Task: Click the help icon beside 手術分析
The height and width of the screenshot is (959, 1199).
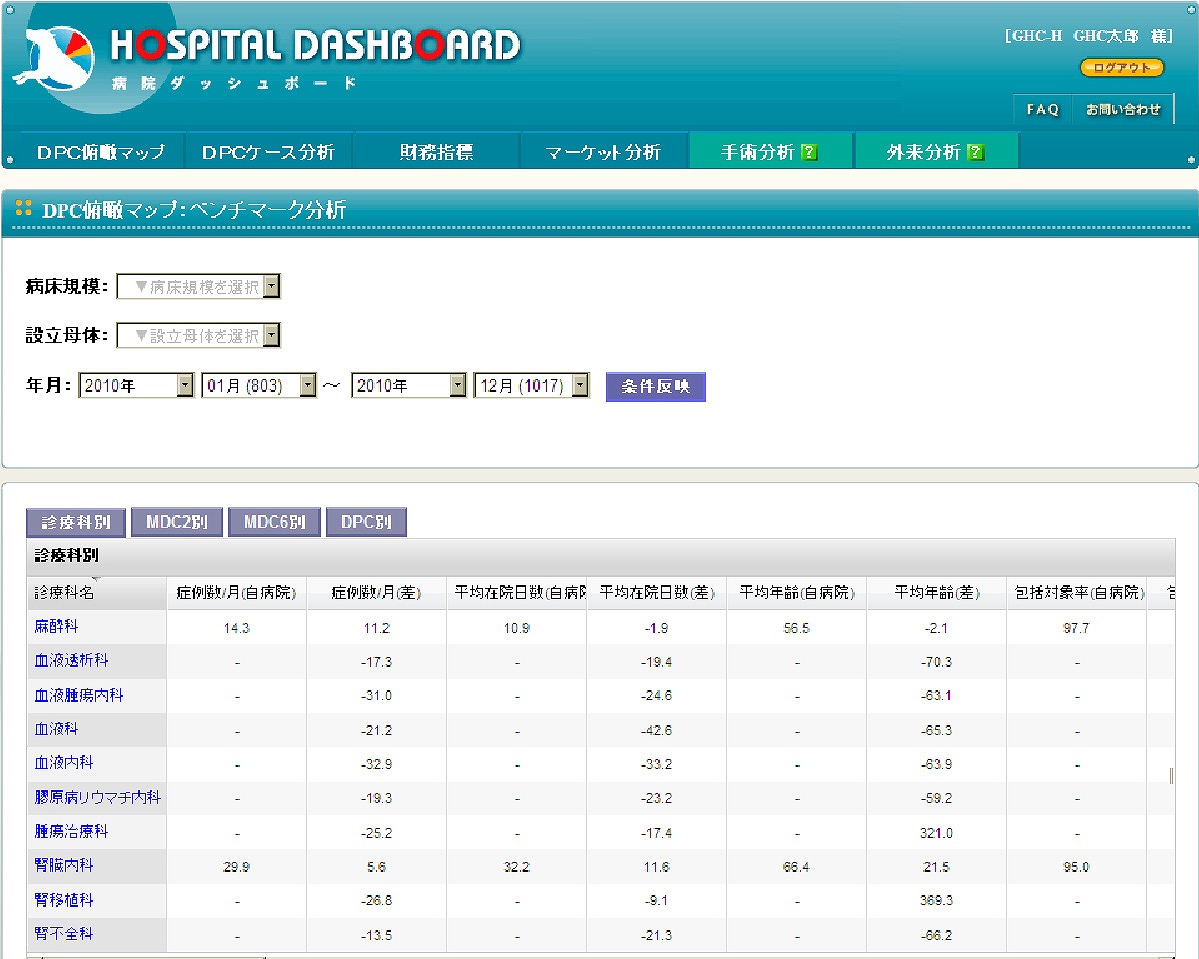Action: [x=808, y=152]
